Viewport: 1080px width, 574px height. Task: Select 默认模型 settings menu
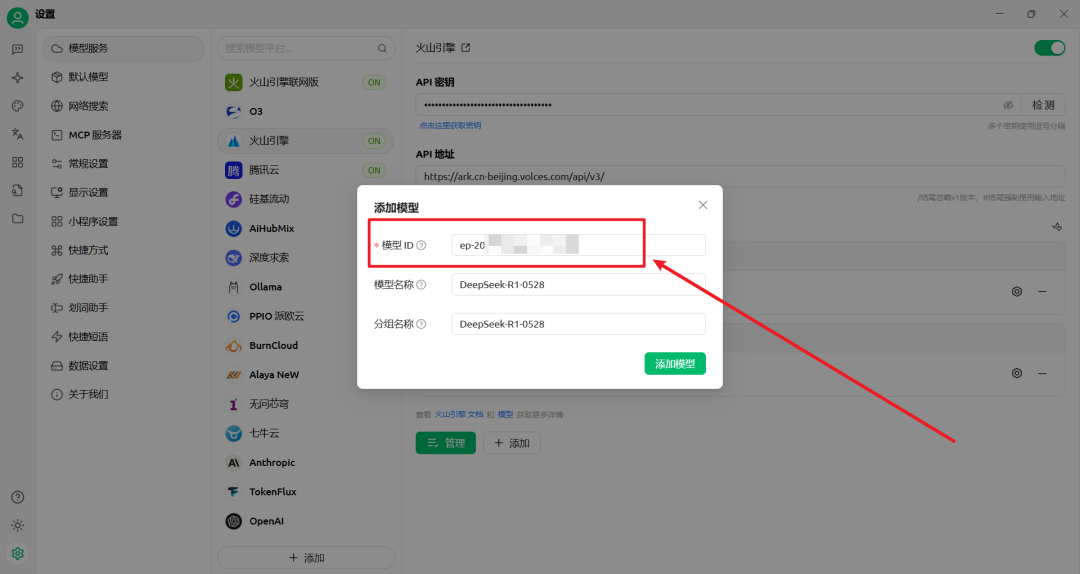click(123, 77)
